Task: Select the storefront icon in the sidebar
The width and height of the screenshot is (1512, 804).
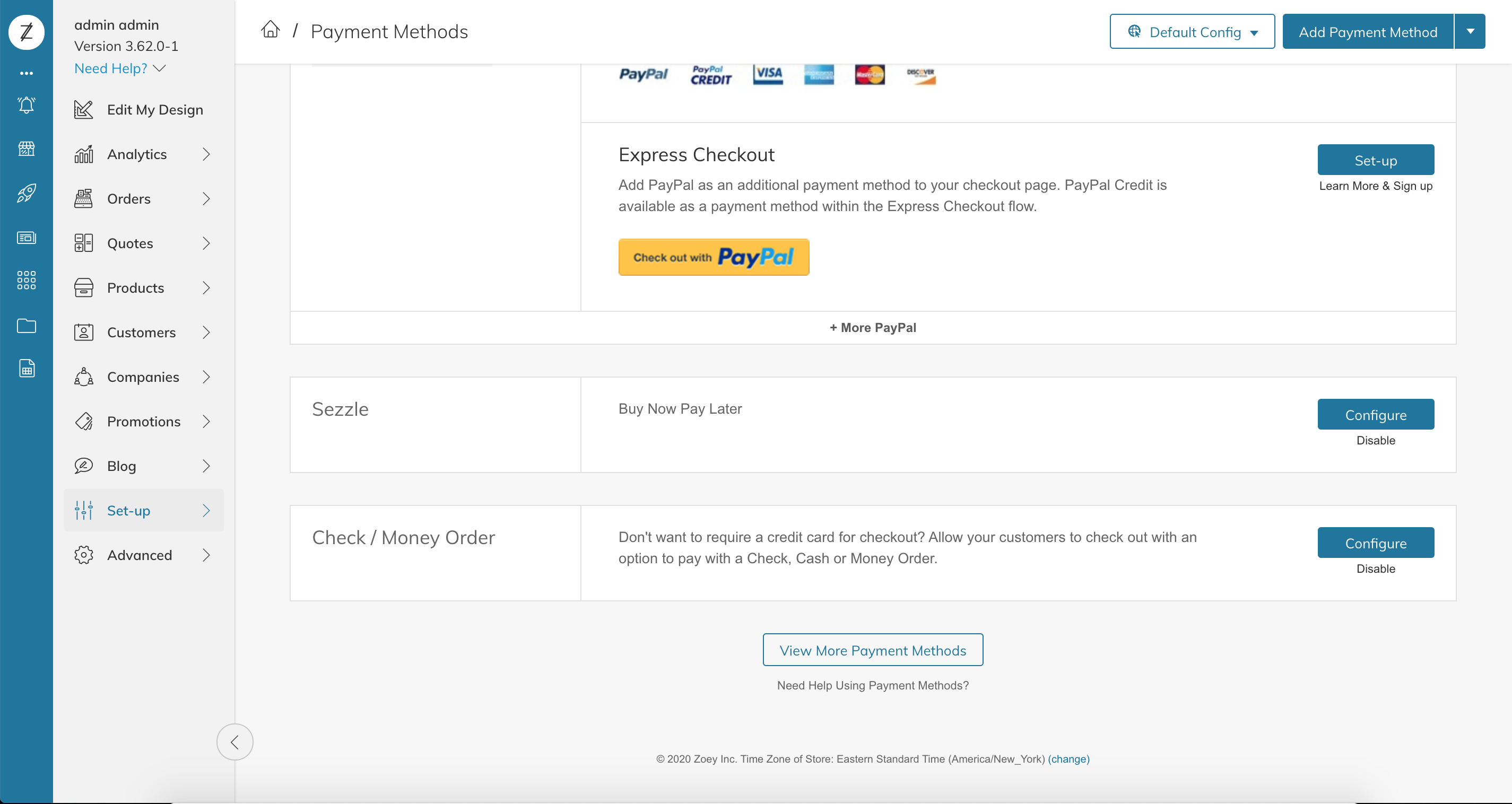Action: (27, 148)
